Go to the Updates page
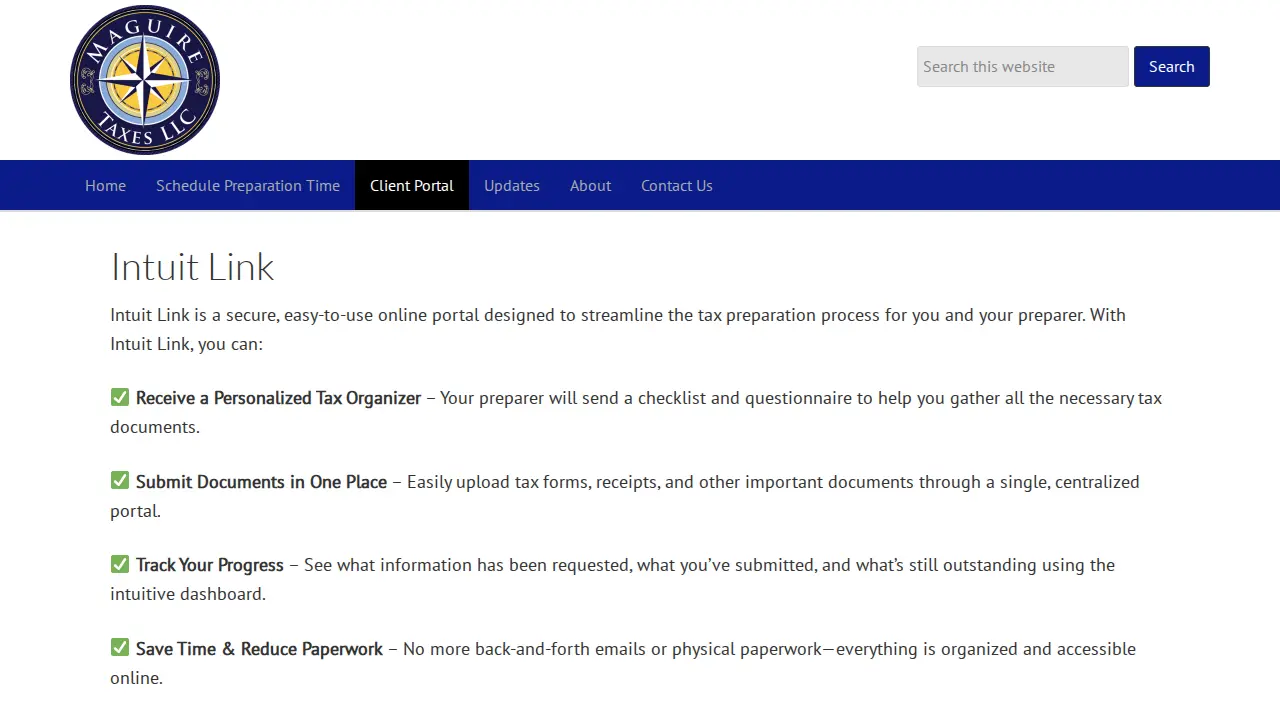The image size is (1280, 720). pos(512,185)
